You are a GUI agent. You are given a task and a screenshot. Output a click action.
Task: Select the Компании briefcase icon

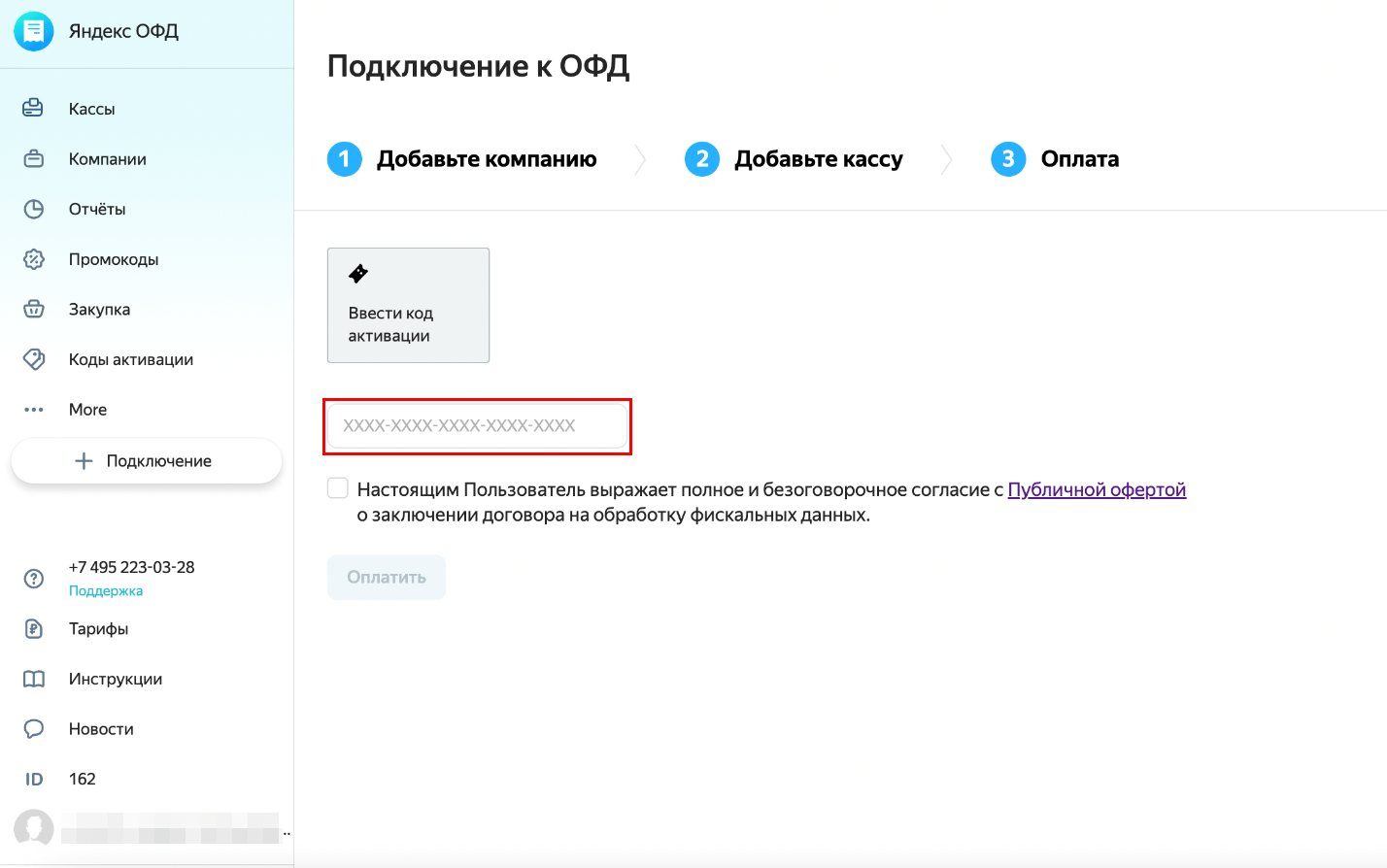point(34,158)
